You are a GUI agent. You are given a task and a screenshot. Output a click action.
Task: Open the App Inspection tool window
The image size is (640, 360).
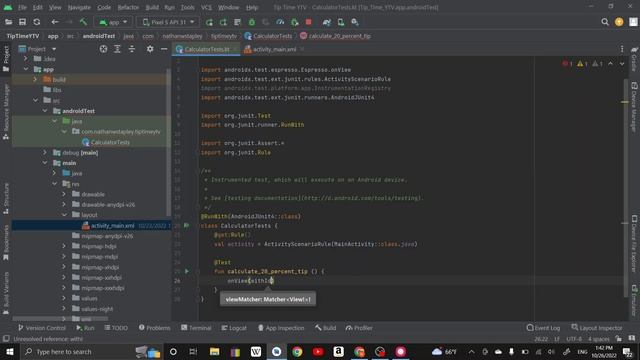click(281, 328)
